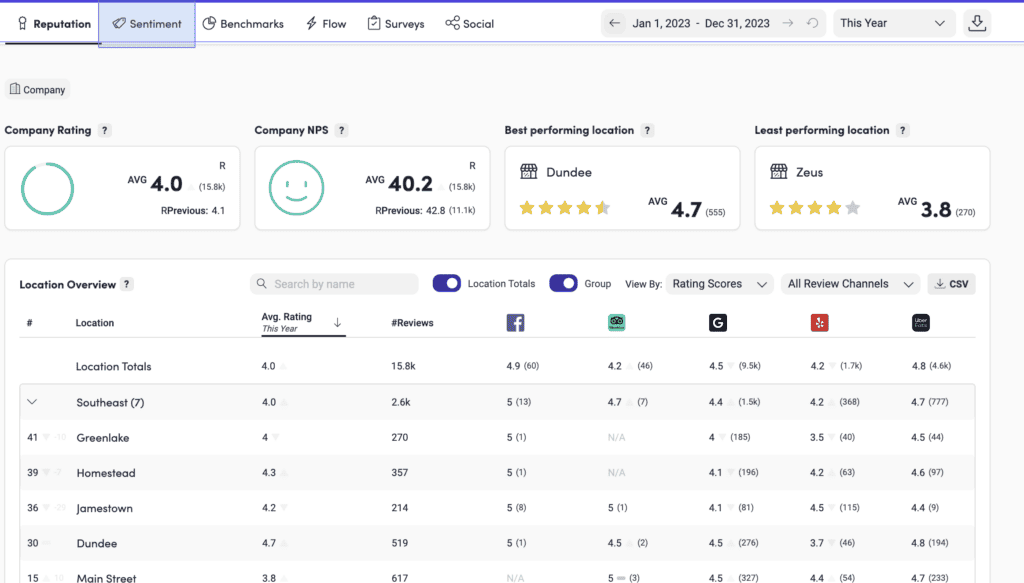Image resolution: width=1024 pixels, height=583 pixels.
Task: Click the download icon beside This Year
Action: [977, 23]
